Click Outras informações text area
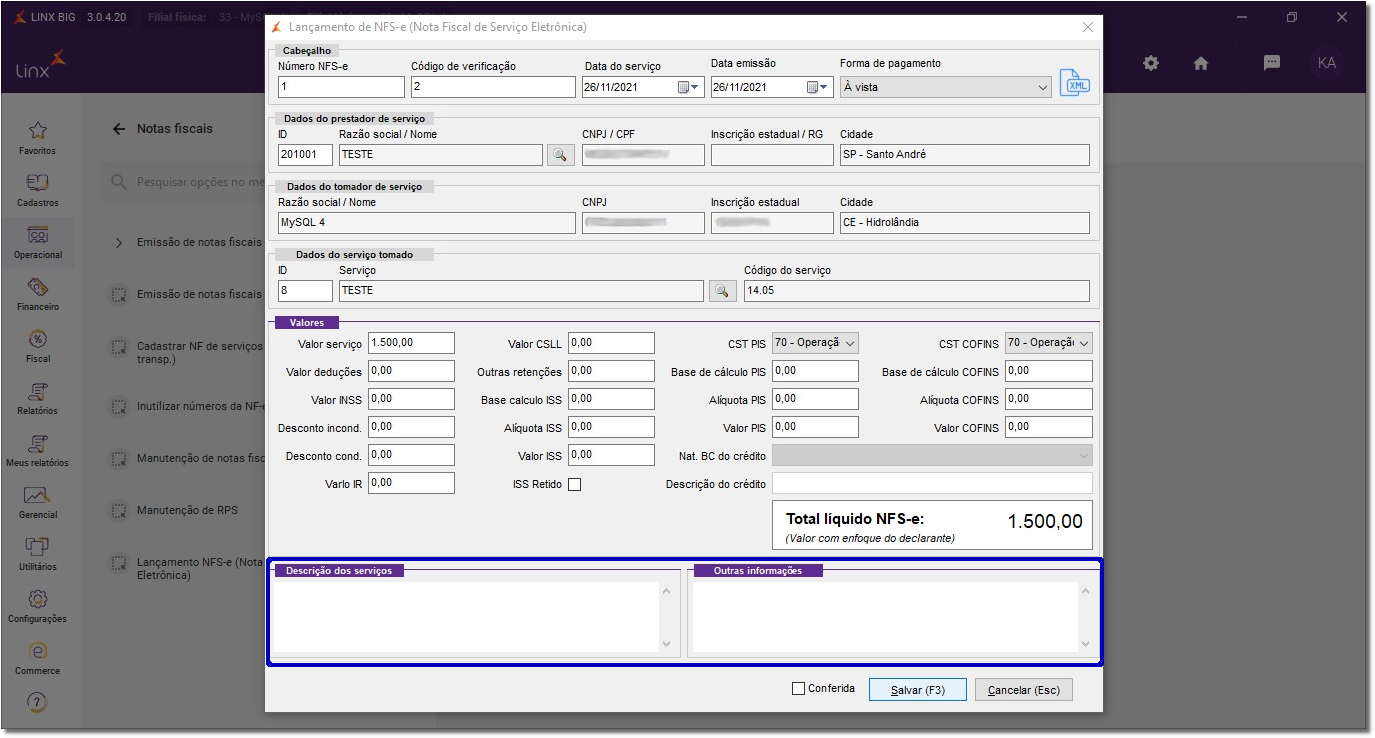This screenshot has width=1375, height=738. tap(884, 617)
